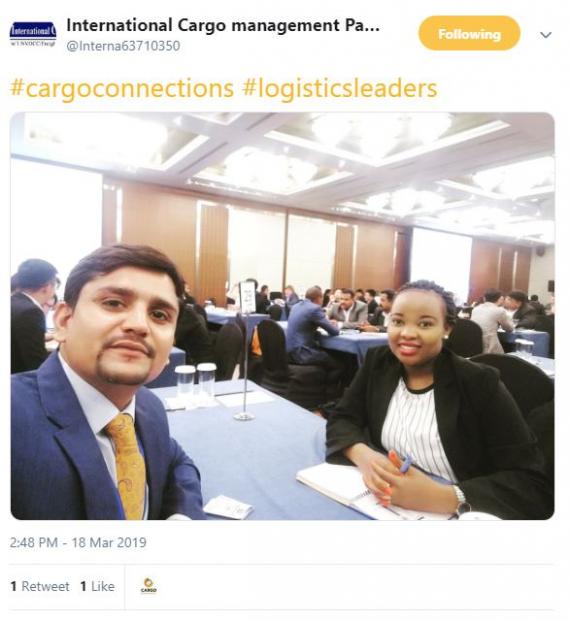Show the 1 Like list
570x621 pixels.
(97, 587)
